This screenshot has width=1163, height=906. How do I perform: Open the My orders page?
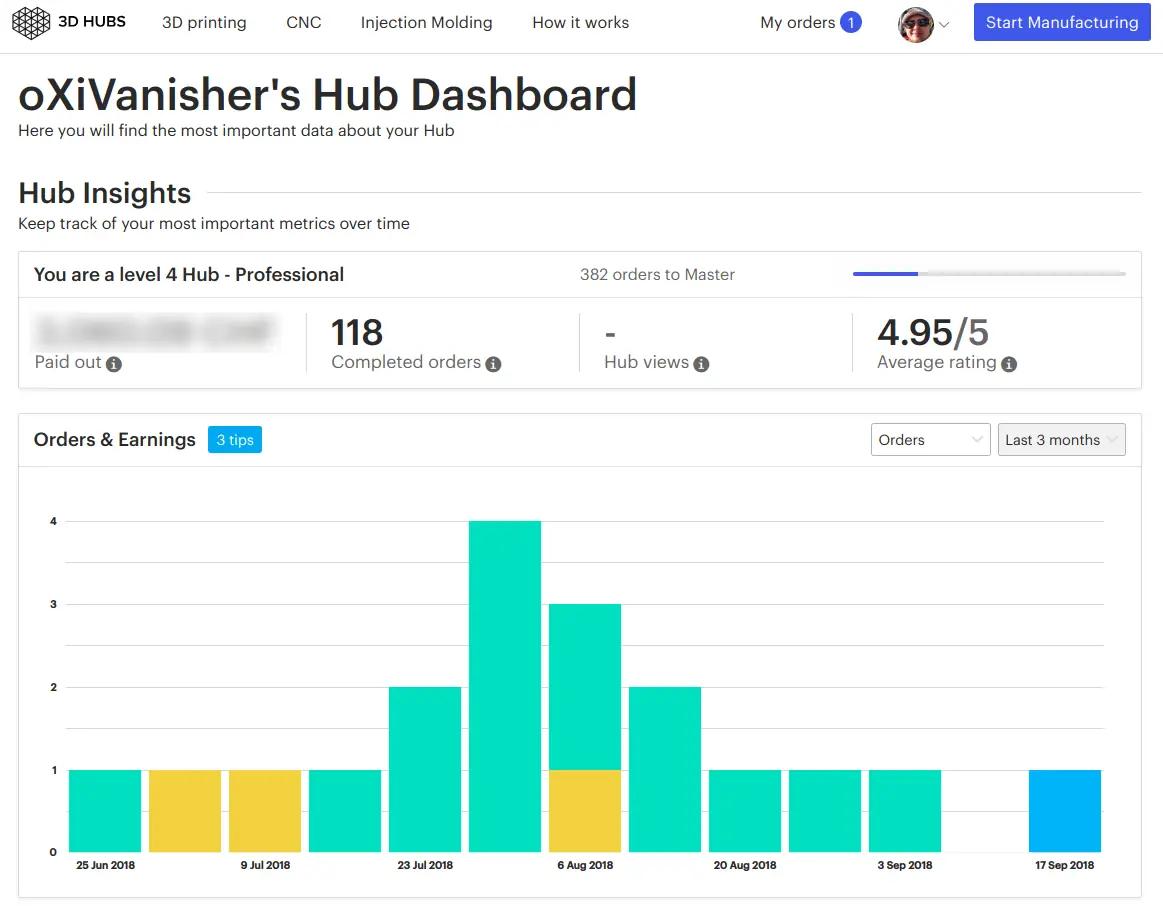click(x=799, y=21)
